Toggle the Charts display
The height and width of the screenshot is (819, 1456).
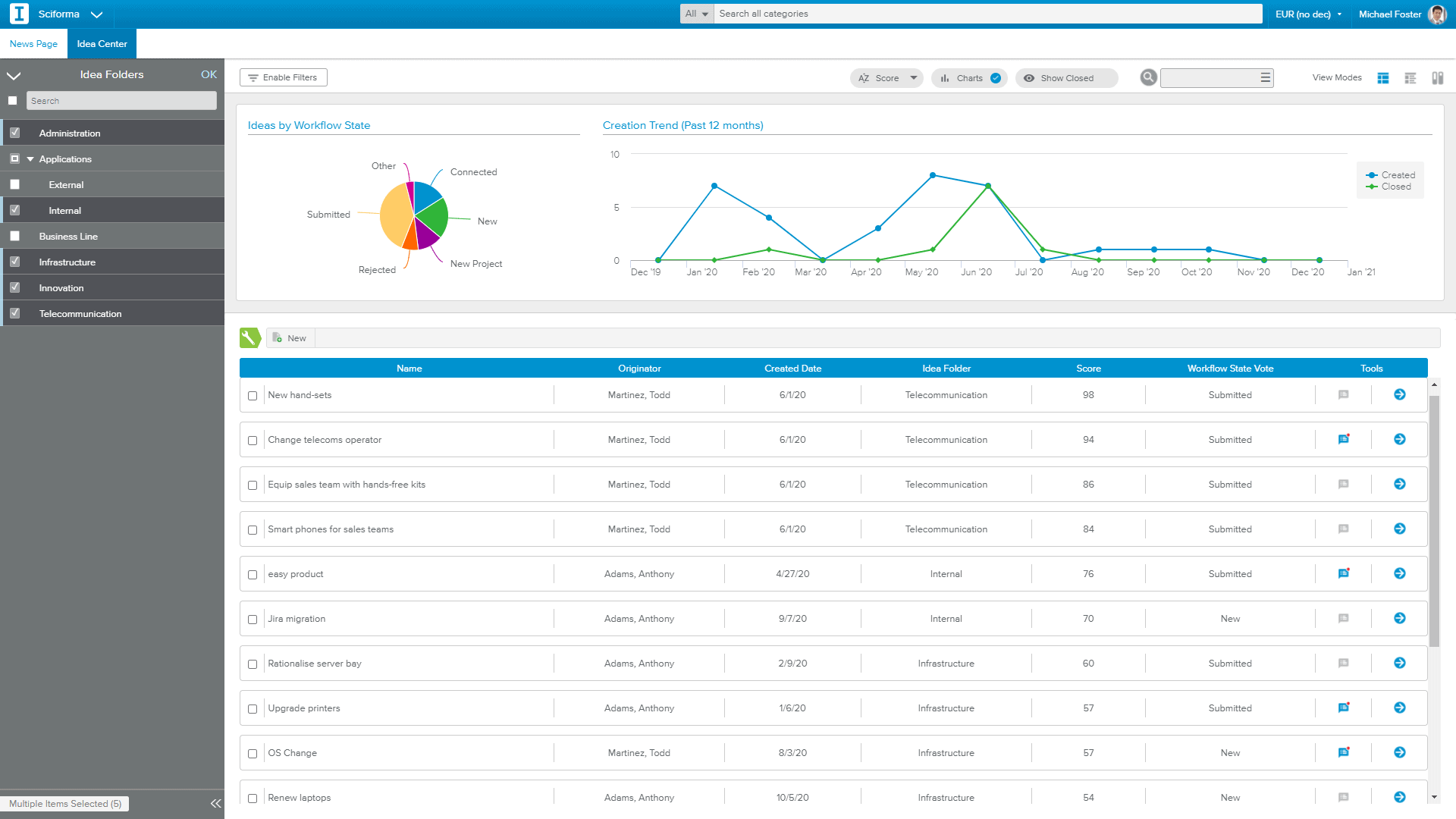969,78
